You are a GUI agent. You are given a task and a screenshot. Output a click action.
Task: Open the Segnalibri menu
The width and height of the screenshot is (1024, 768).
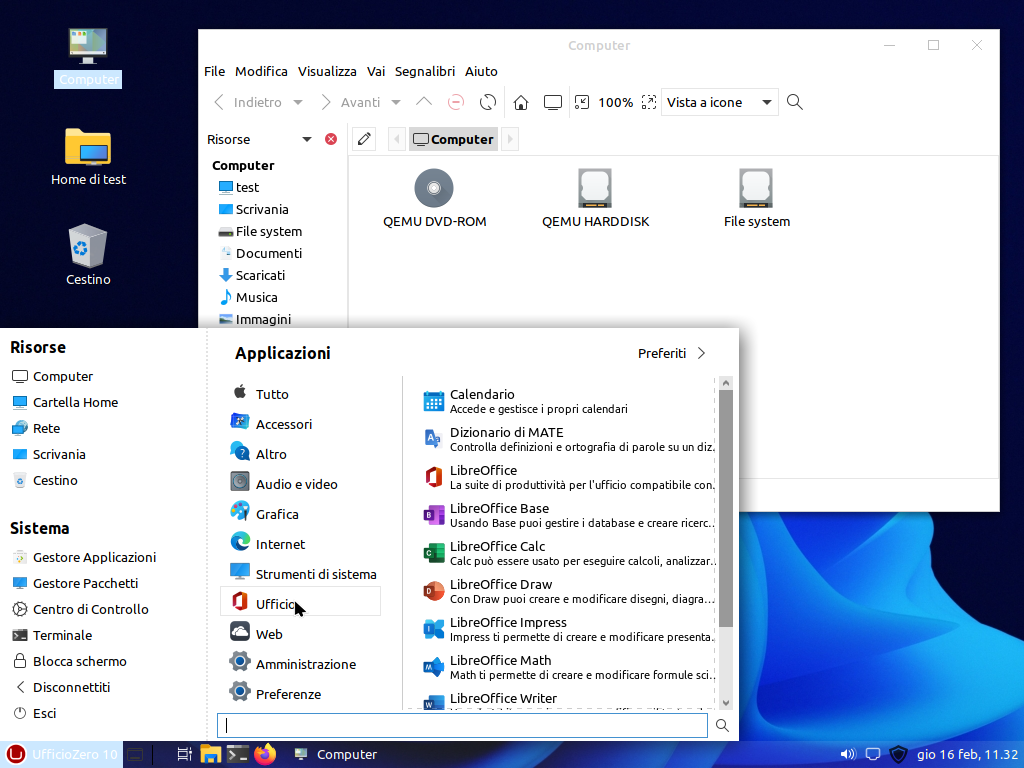click(x=424, y=71)
